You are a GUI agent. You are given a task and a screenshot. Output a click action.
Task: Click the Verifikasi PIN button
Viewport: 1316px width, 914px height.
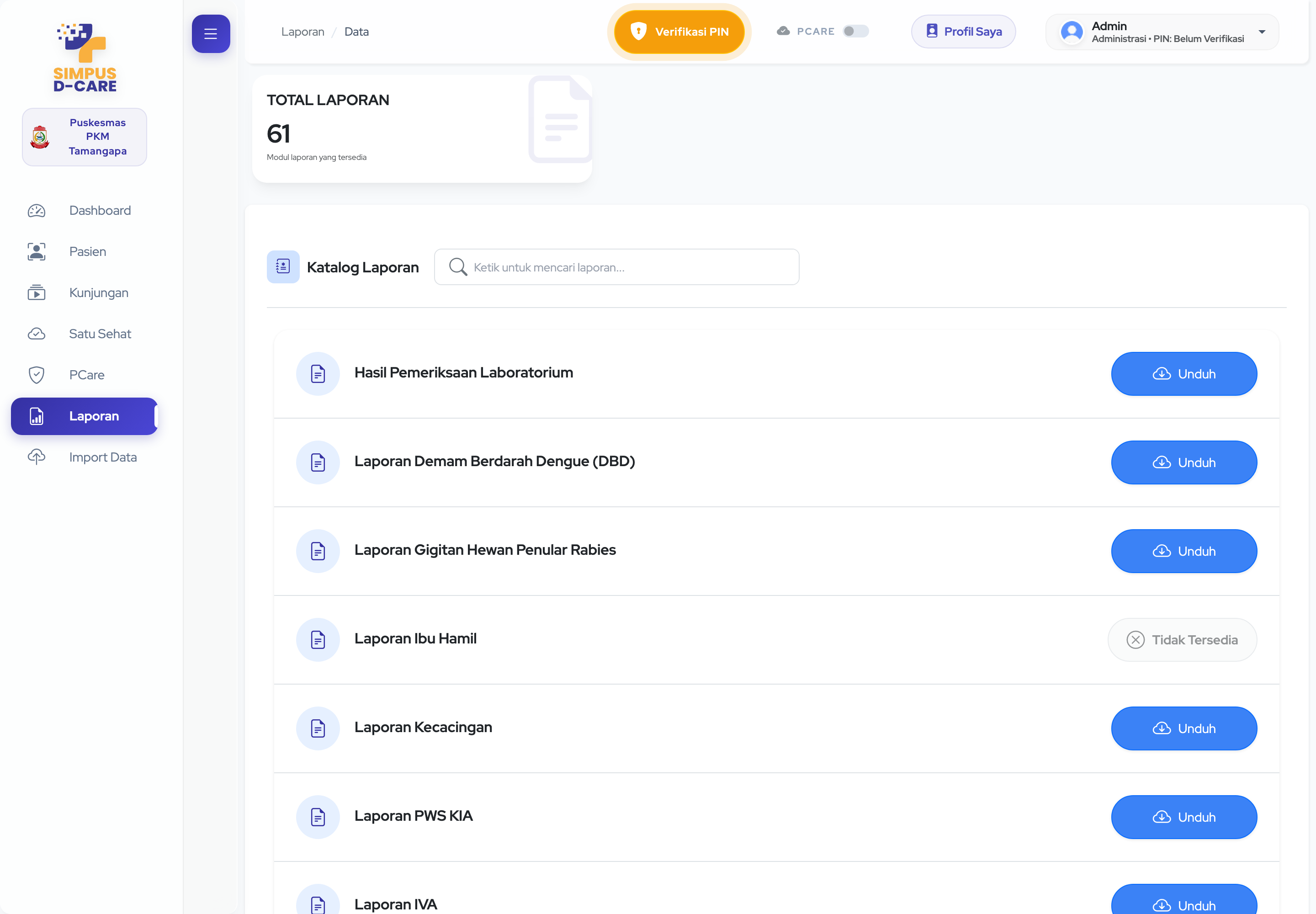tap(679, 32)
